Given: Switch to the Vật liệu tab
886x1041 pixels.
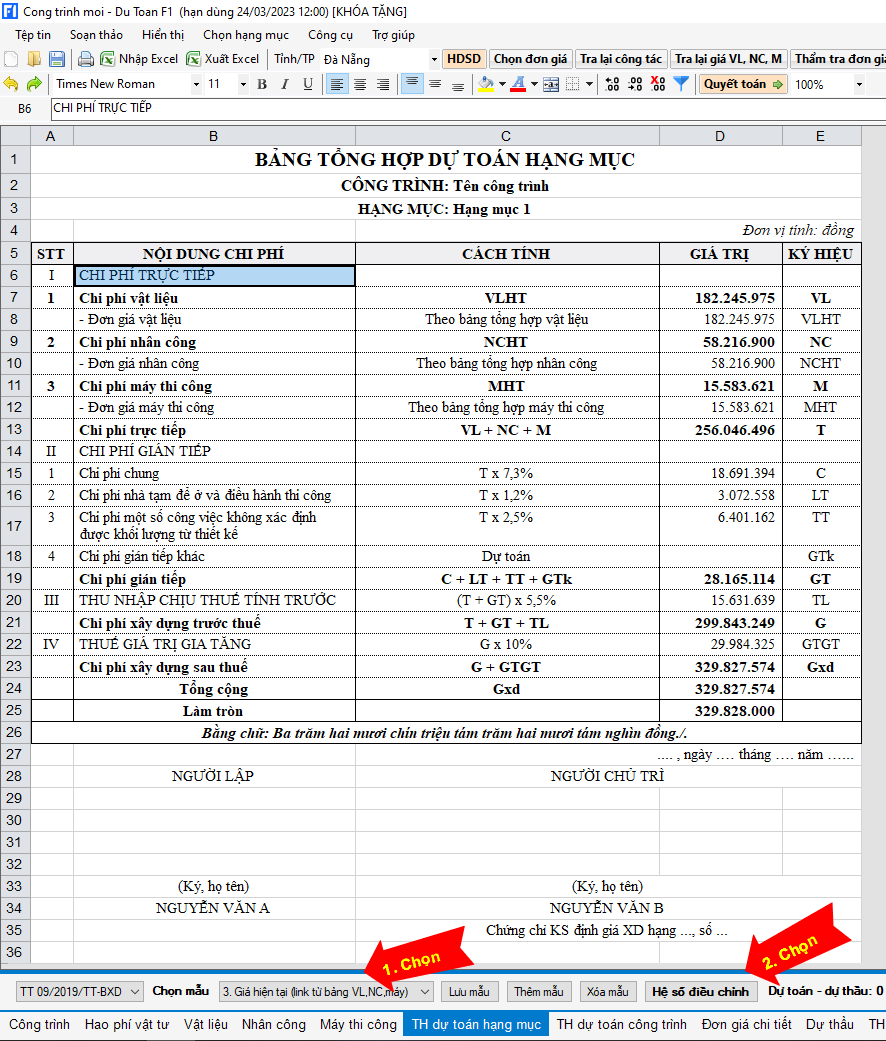Looking at the screenshot, I should click(206, 1024).
